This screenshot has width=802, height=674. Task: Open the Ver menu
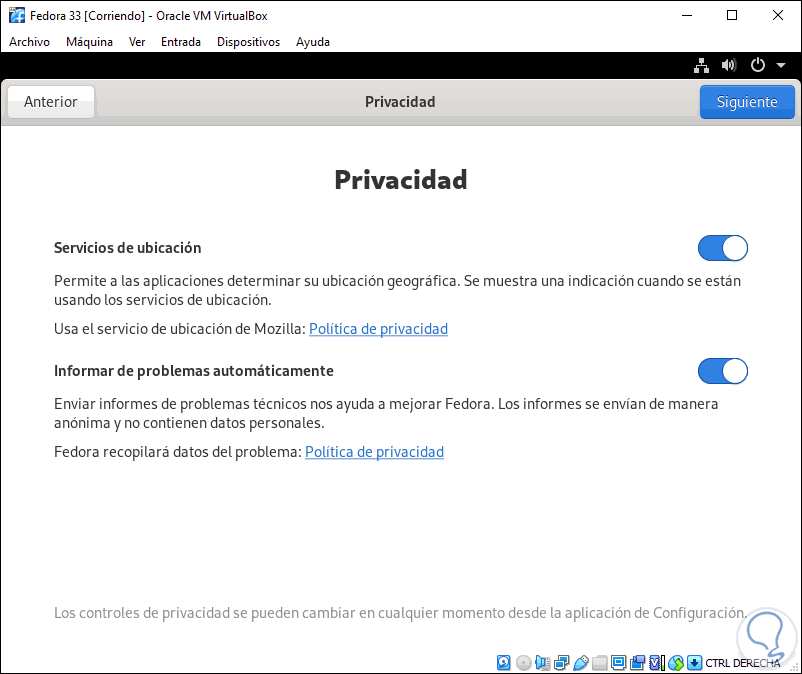coord(137,42)
